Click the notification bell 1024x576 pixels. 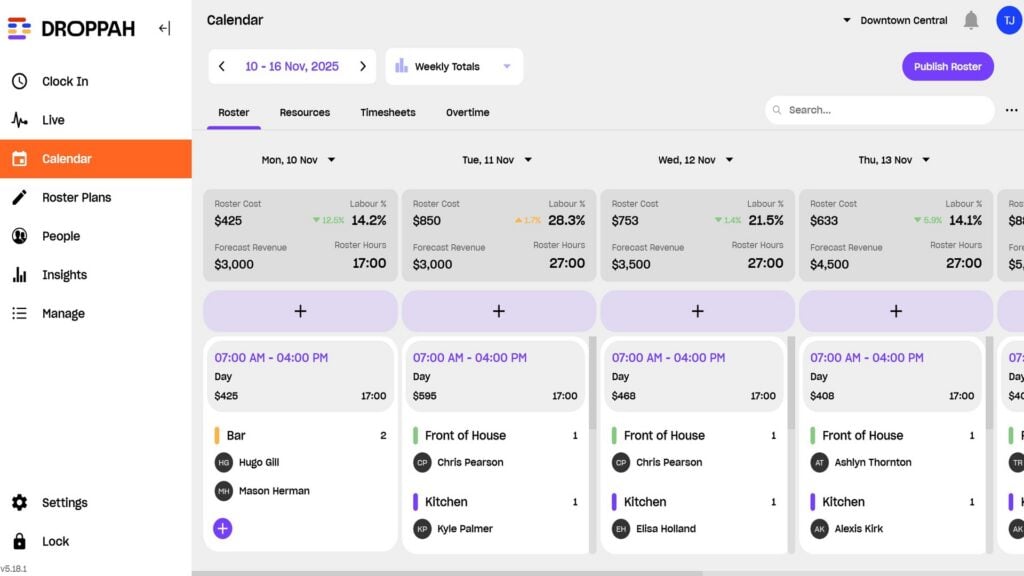click(x=969, y=19)
